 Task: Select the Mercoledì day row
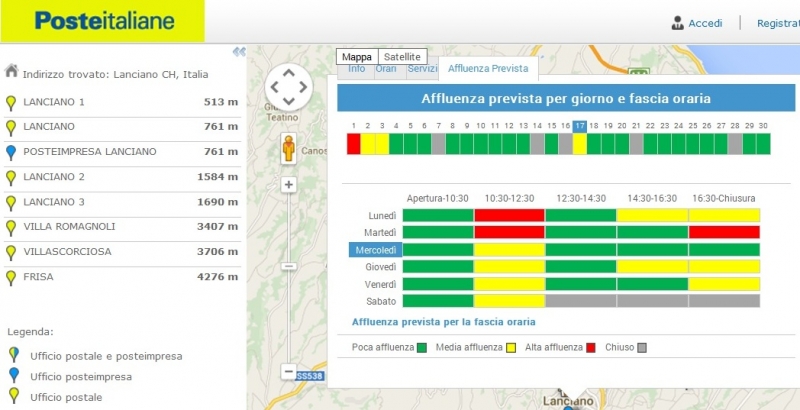(374, 250)
